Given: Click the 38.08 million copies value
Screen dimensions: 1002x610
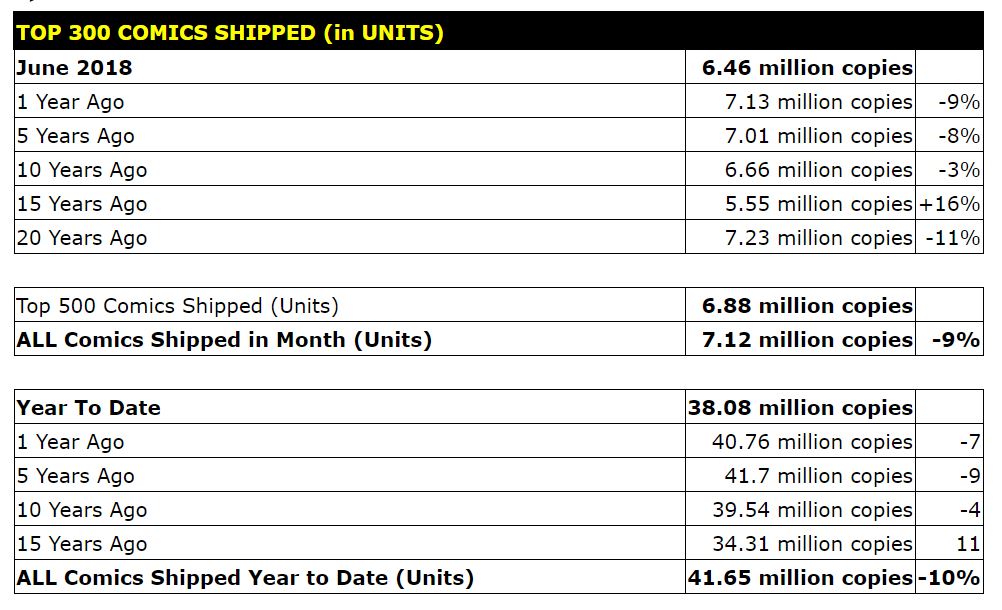Looking at the screenshot, I should [x=800, y=408].
